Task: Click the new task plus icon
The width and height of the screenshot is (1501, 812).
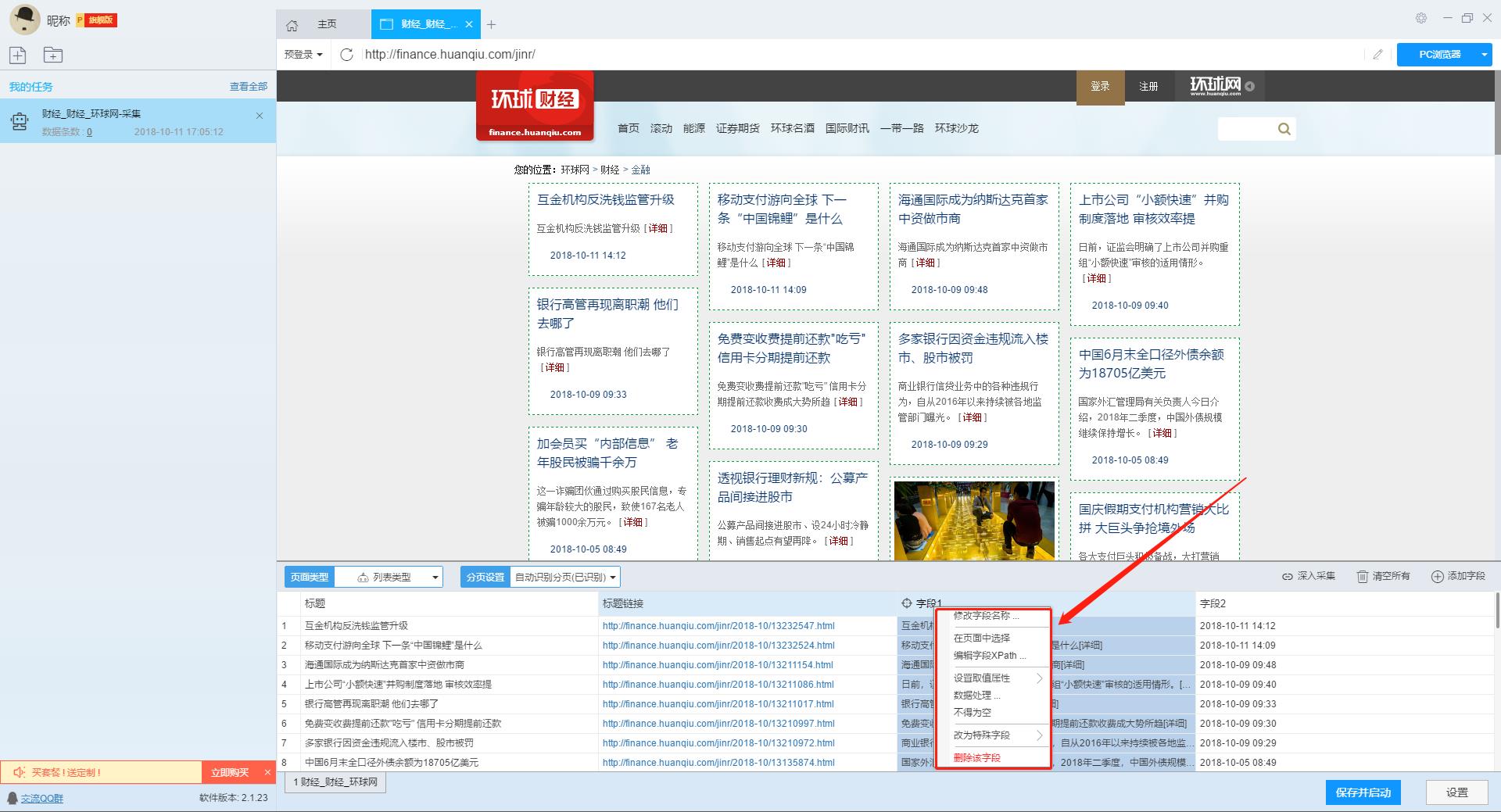Action: (17, 55)
